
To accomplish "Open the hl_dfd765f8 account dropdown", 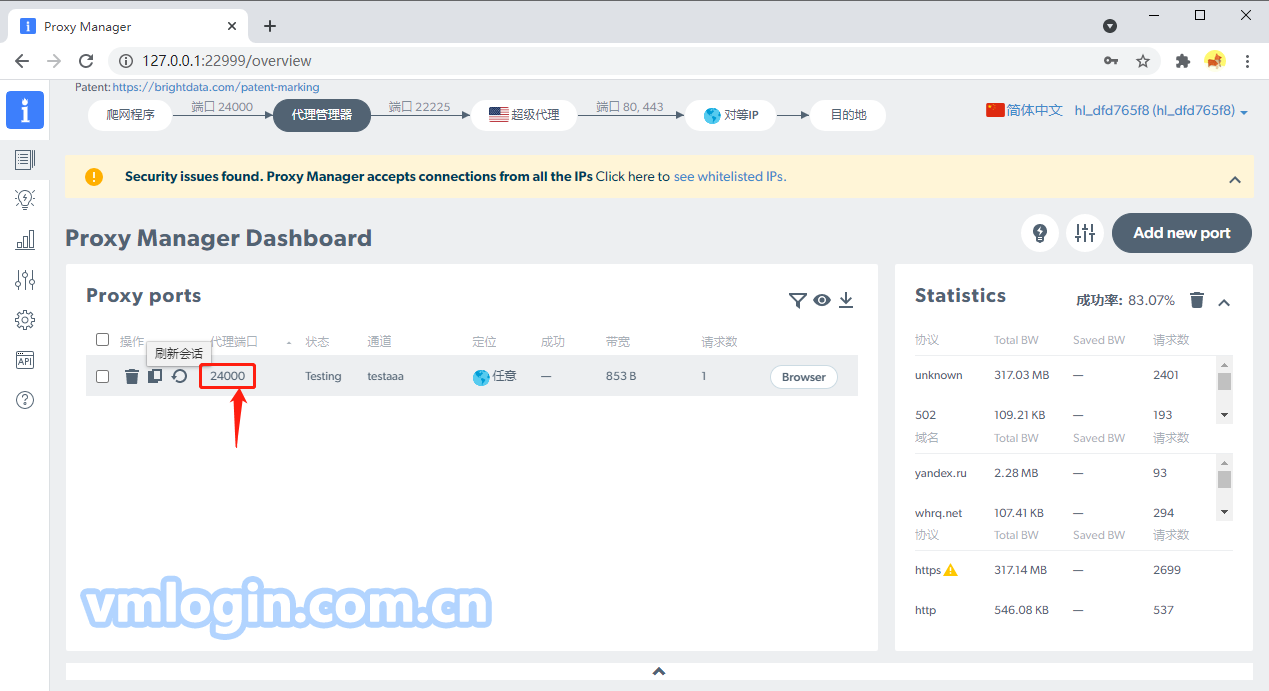I will pyautogui.click(x=1160, y=111).
